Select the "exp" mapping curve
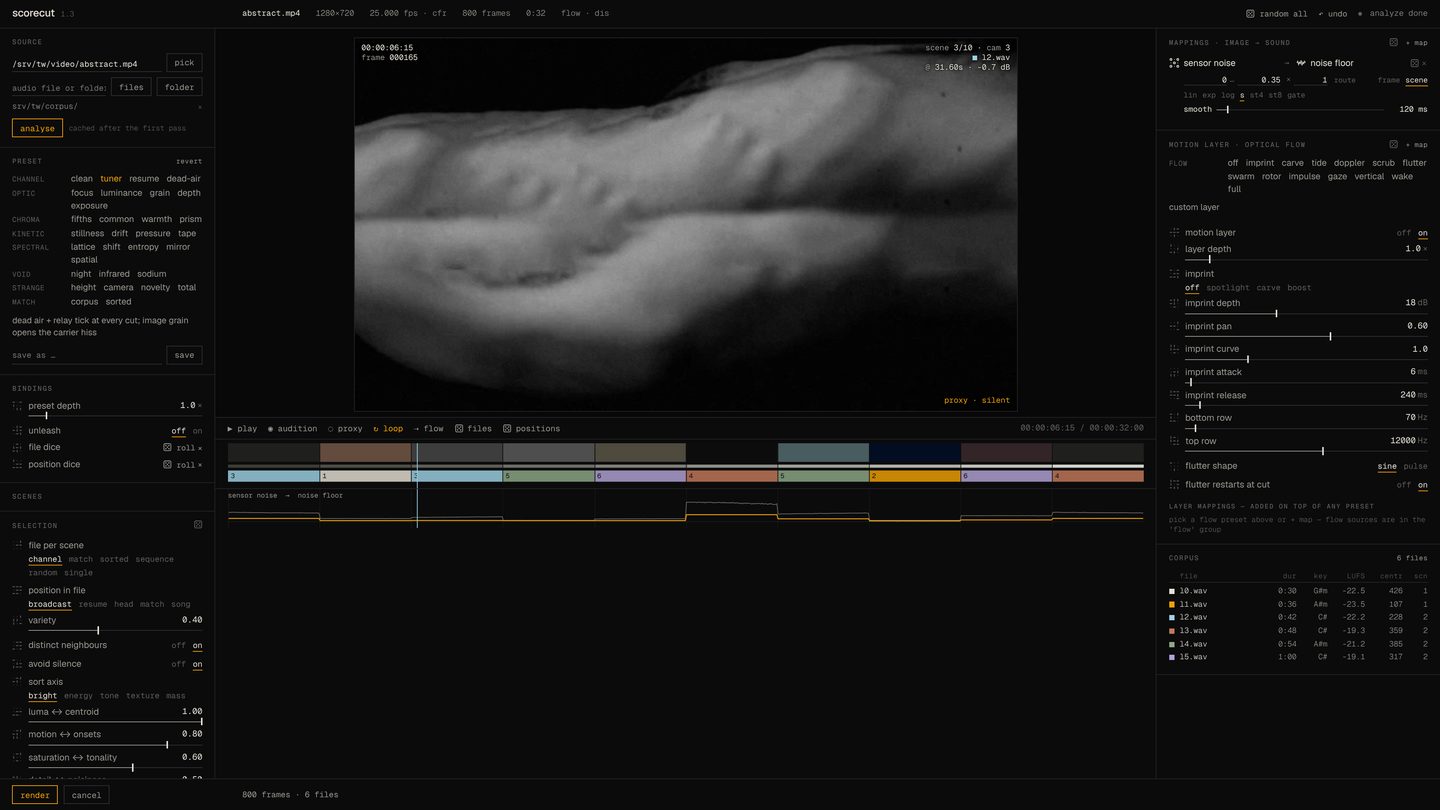This screenshot has width=1440, height=810. pyautogui.click(x=1209, y=95)
